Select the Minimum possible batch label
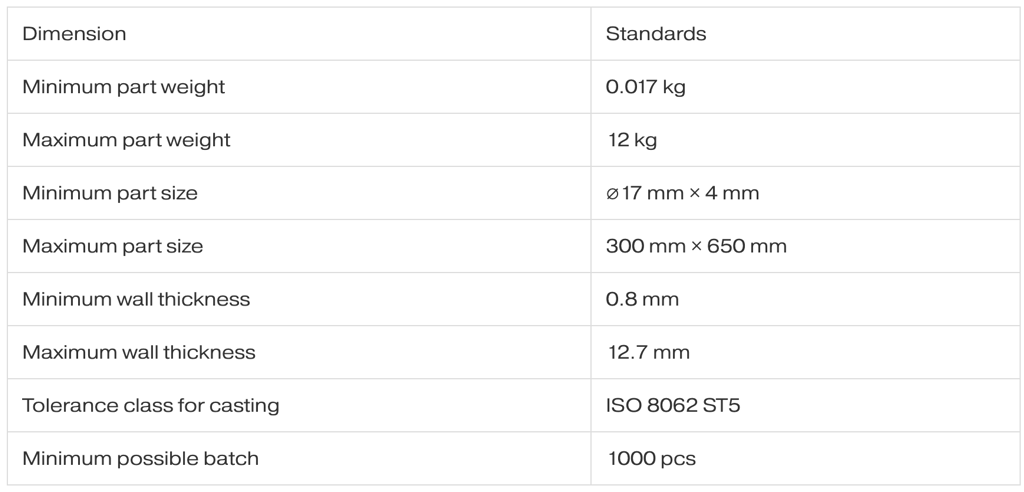The height and width of the screenshot is (492, 1024). tap(140, 459)
